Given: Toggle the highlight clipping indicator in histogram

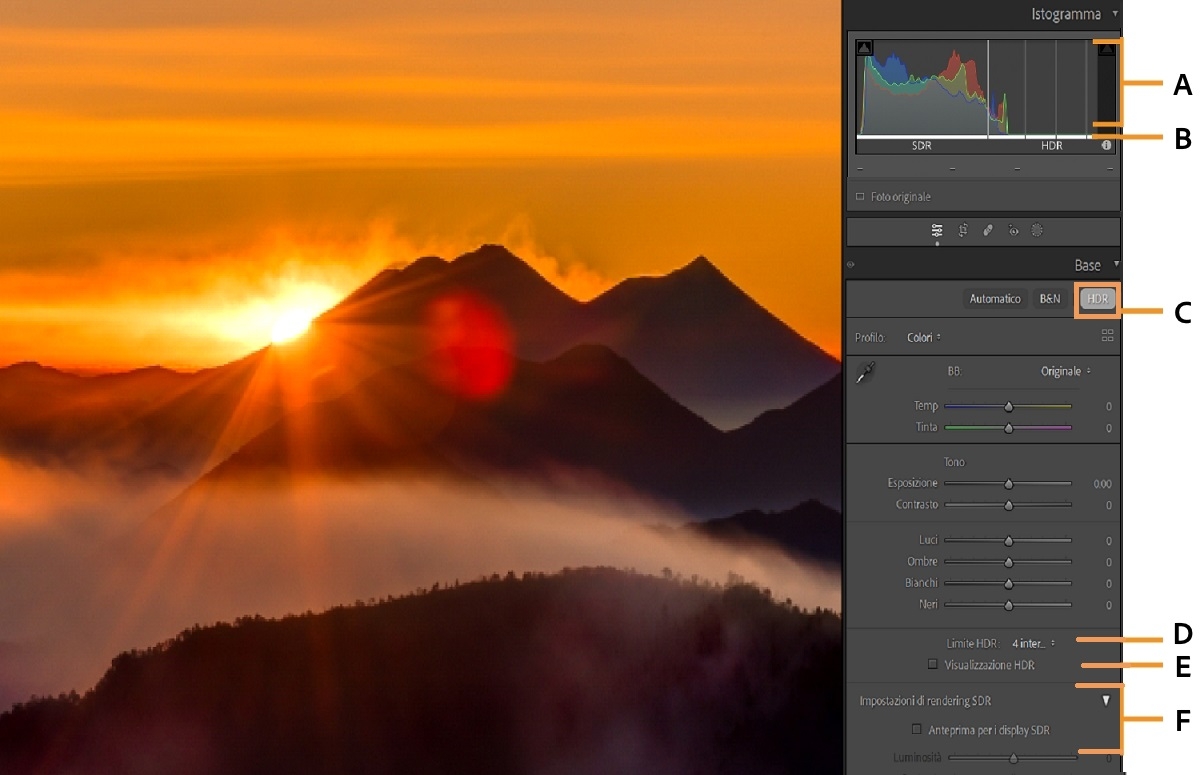Looking at the screenshot, I should (1106, 49).
